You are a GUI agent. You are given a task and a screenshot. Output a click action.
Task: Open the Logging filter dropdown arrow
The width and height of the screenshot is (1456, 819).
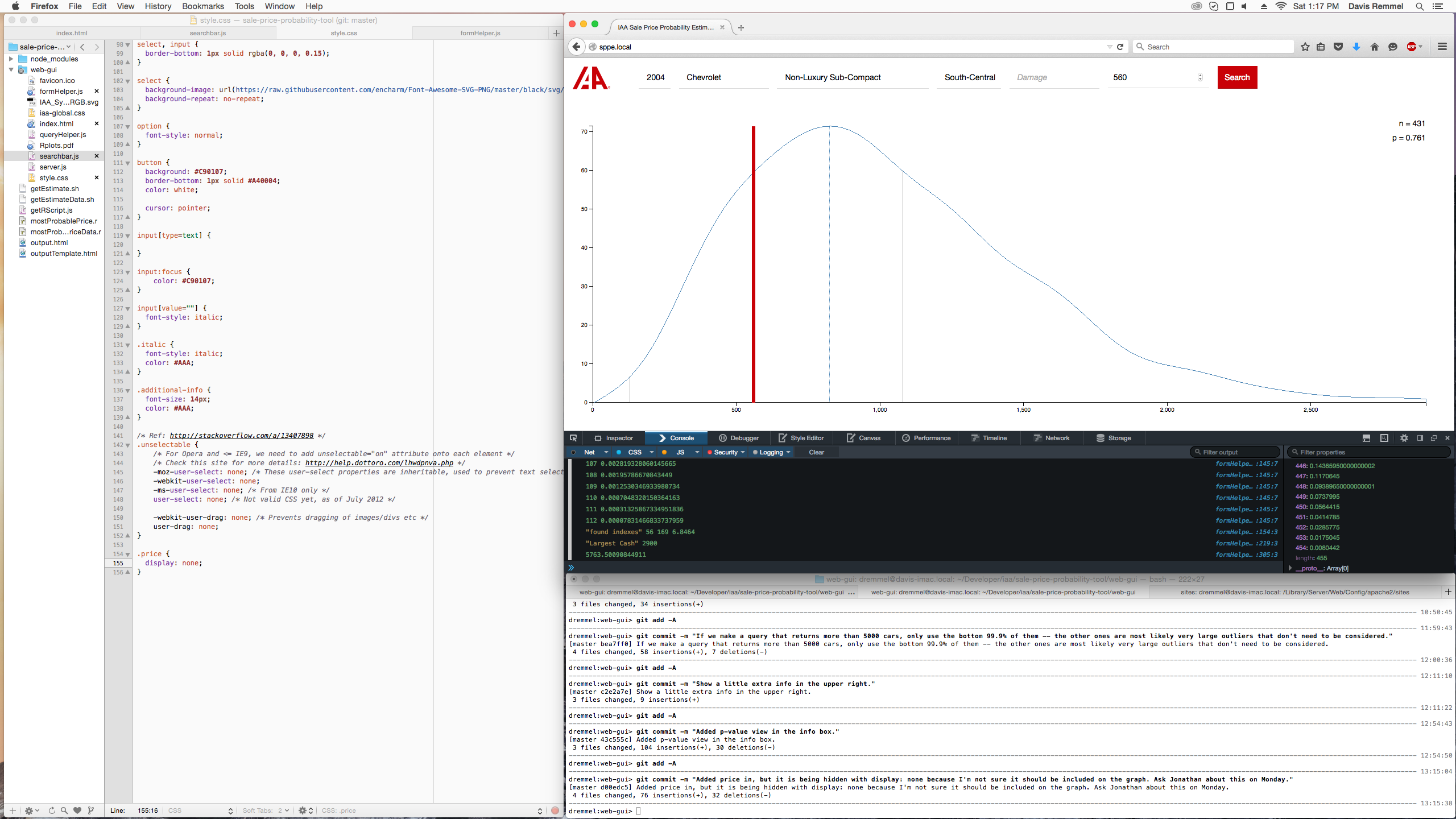tap(788, 452)
